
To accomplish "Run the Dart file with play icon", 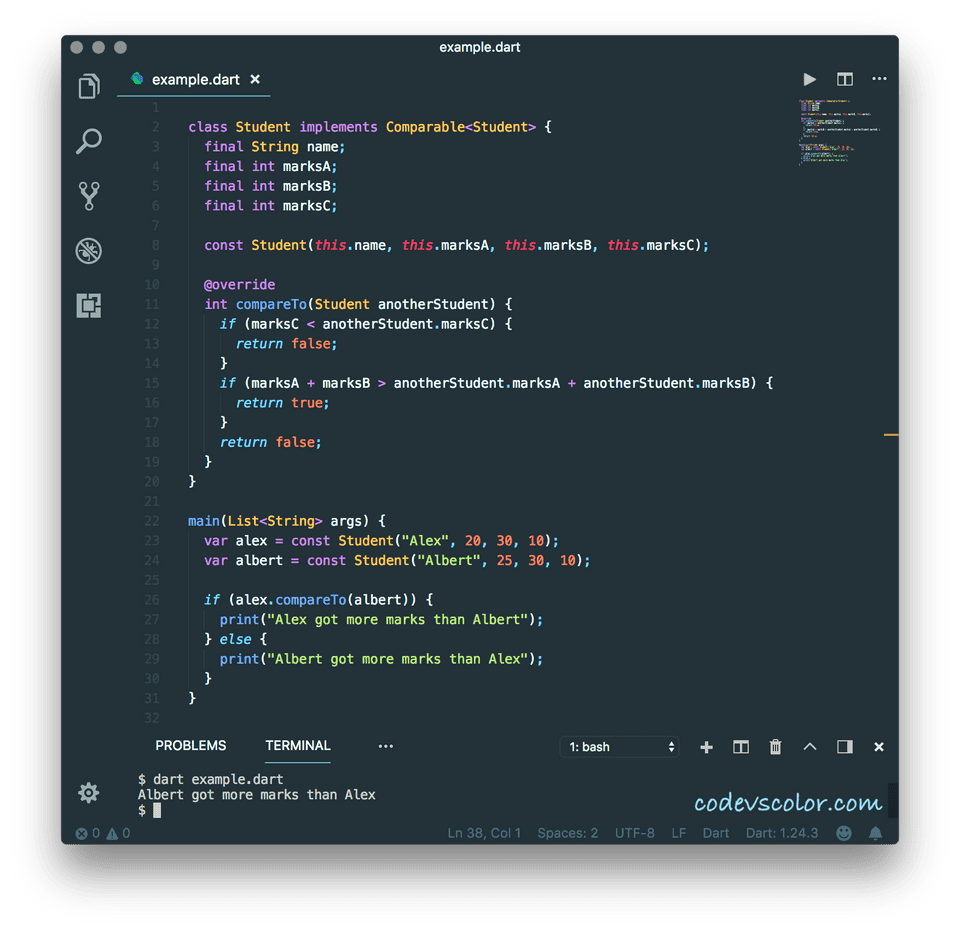I will (x=809, y=80).
